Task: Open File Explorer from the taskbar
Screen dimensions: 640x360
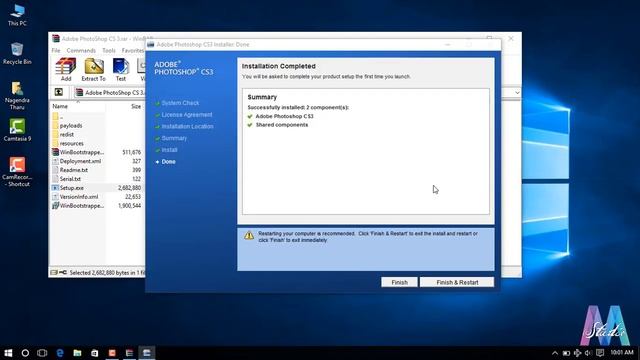Action: (x=77, y=353)
